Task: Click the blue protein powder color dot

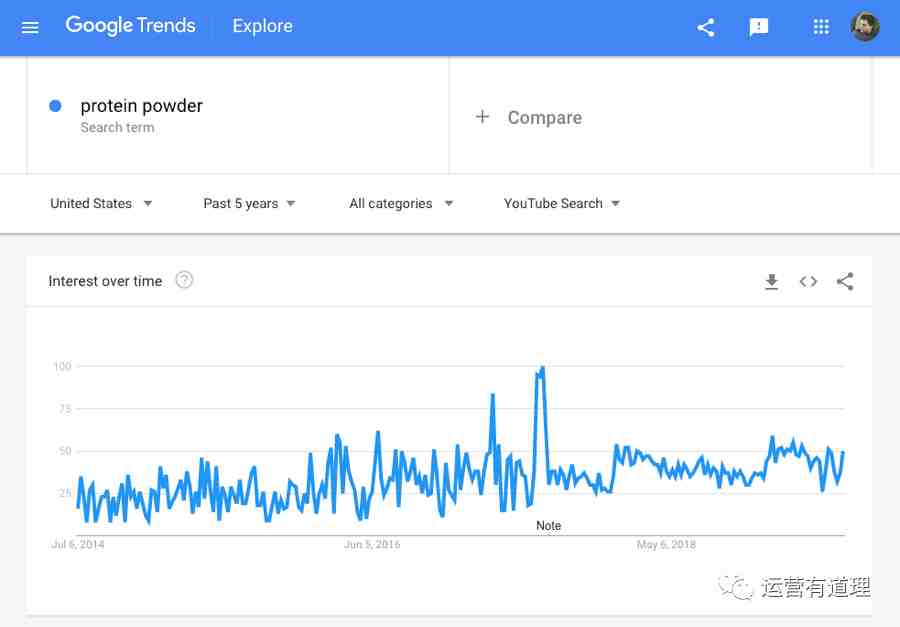Action: coord(55,106)
